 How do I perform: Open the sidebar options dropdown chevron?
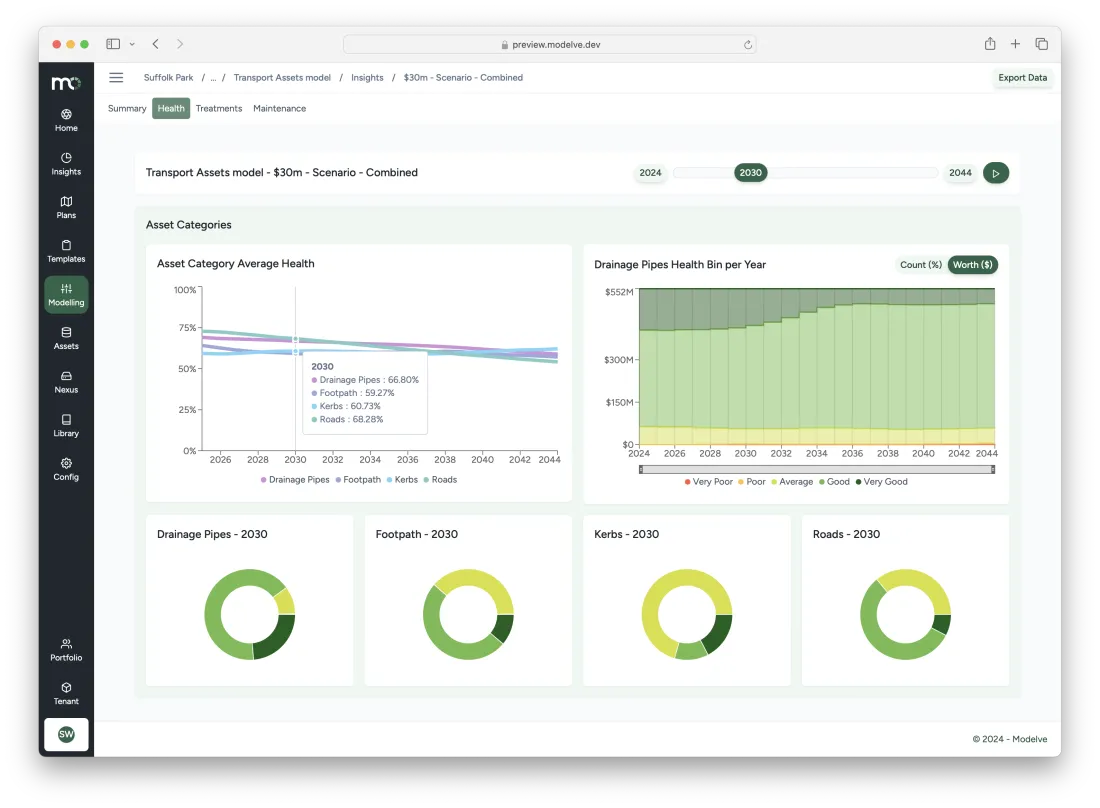pos(132,44)
